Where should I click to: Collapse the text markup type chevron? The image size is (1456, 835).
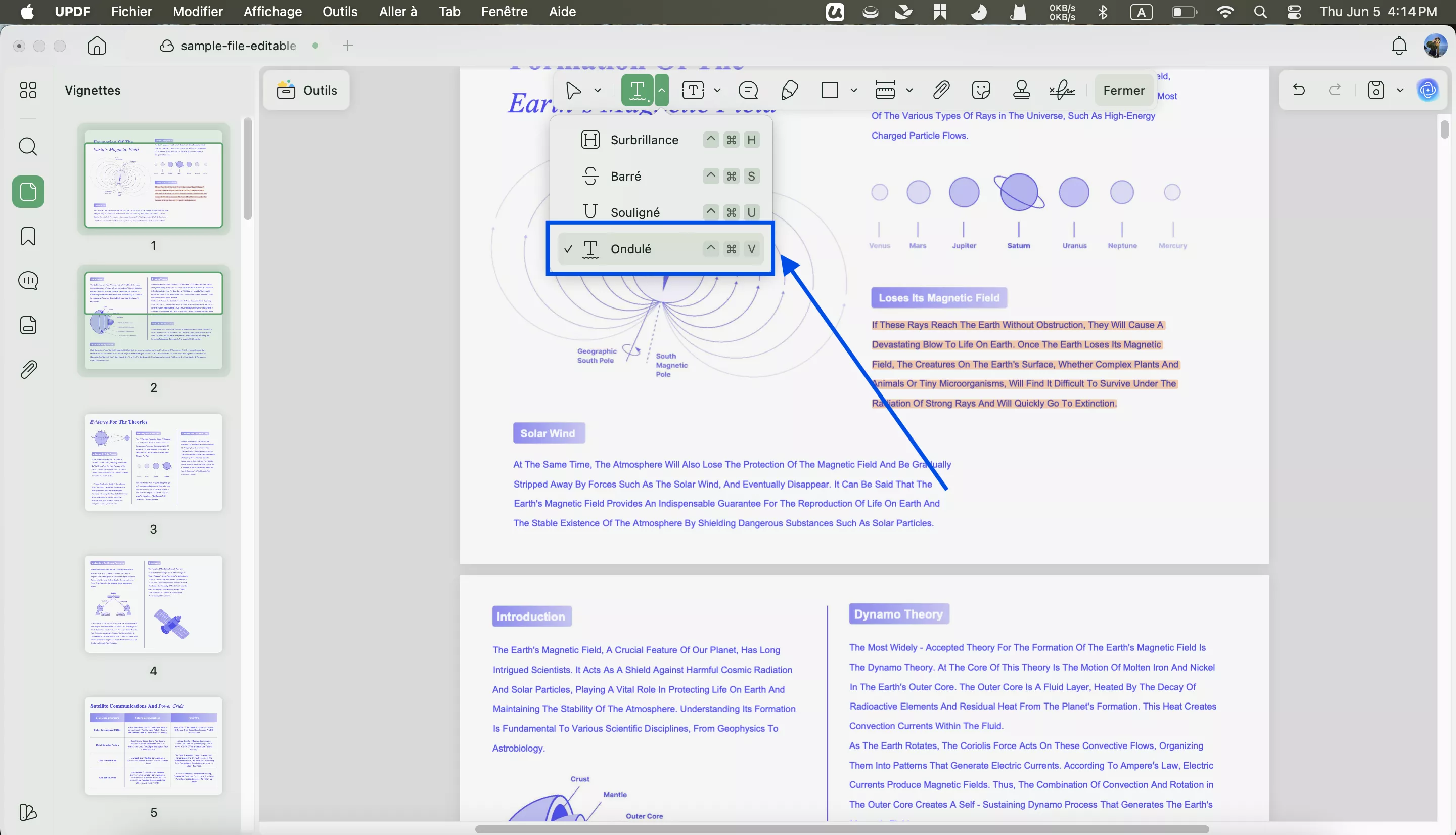tap(661, 90)
